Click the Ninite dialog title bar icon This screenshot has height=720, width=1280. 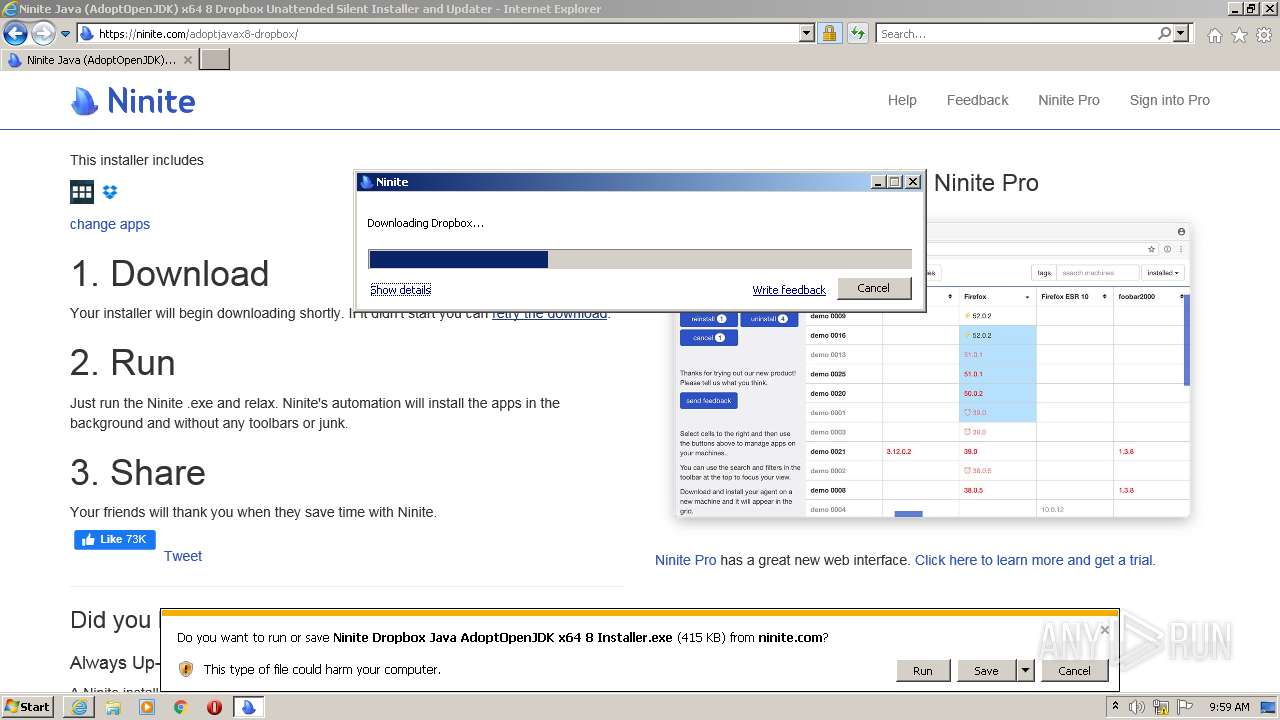(367, 182)
